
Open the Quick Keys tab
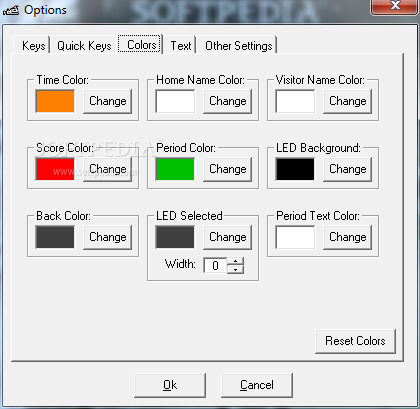84,45
